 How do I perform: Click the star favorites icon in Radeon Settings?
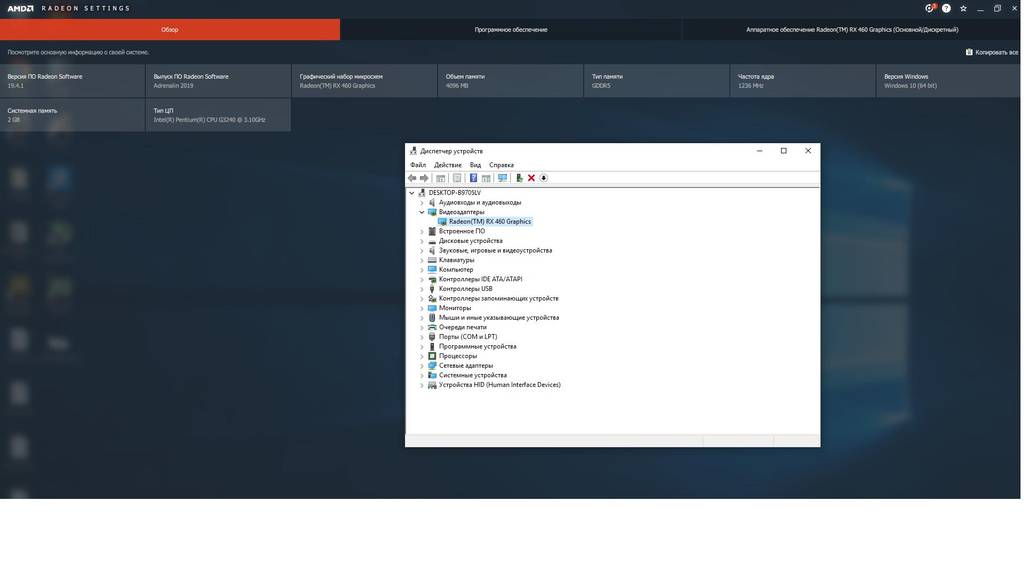coord(963,8)
